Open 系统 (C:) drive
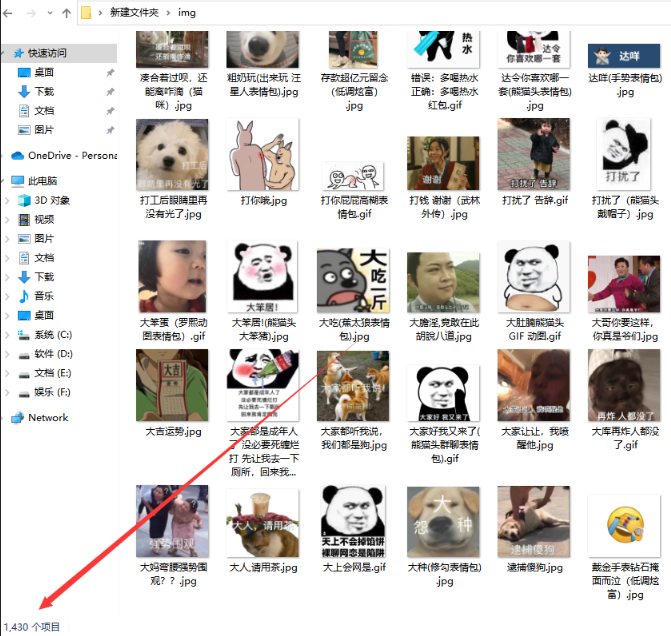671x636 pixels. (x=45, y=335)
